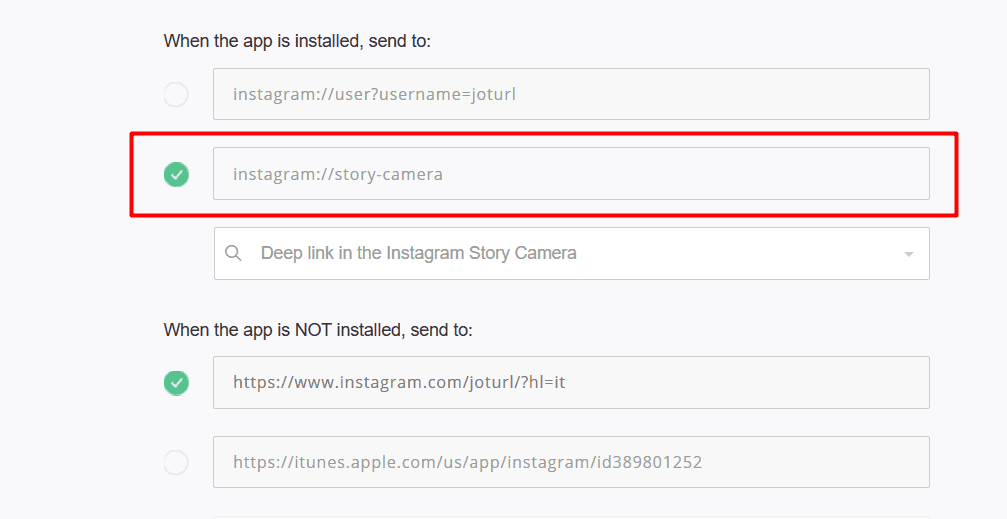This screenshot has width=1007, height=519.
Task: Pick the instagram.com/joturl fallback radio button
Action: click(176, 383)
